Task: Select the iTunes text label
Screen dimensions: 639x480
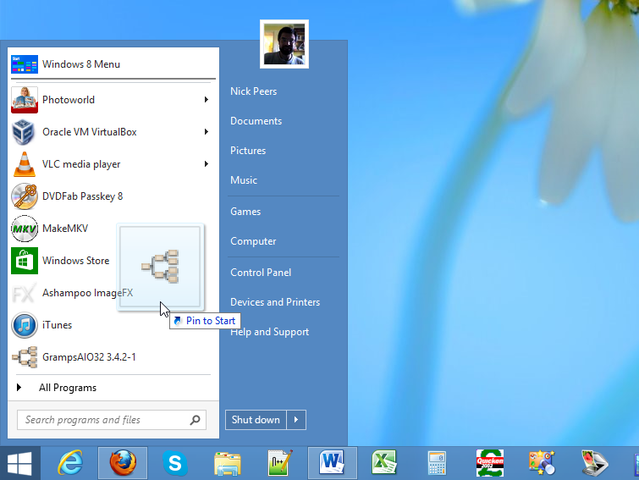Action: click(x=57, y=325)
